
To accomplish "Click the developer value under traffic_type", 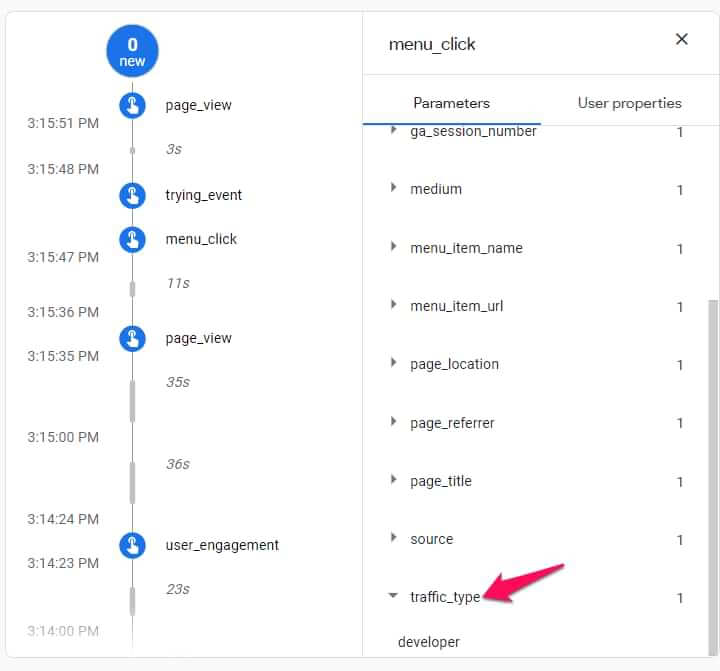I will click(429, 641).
